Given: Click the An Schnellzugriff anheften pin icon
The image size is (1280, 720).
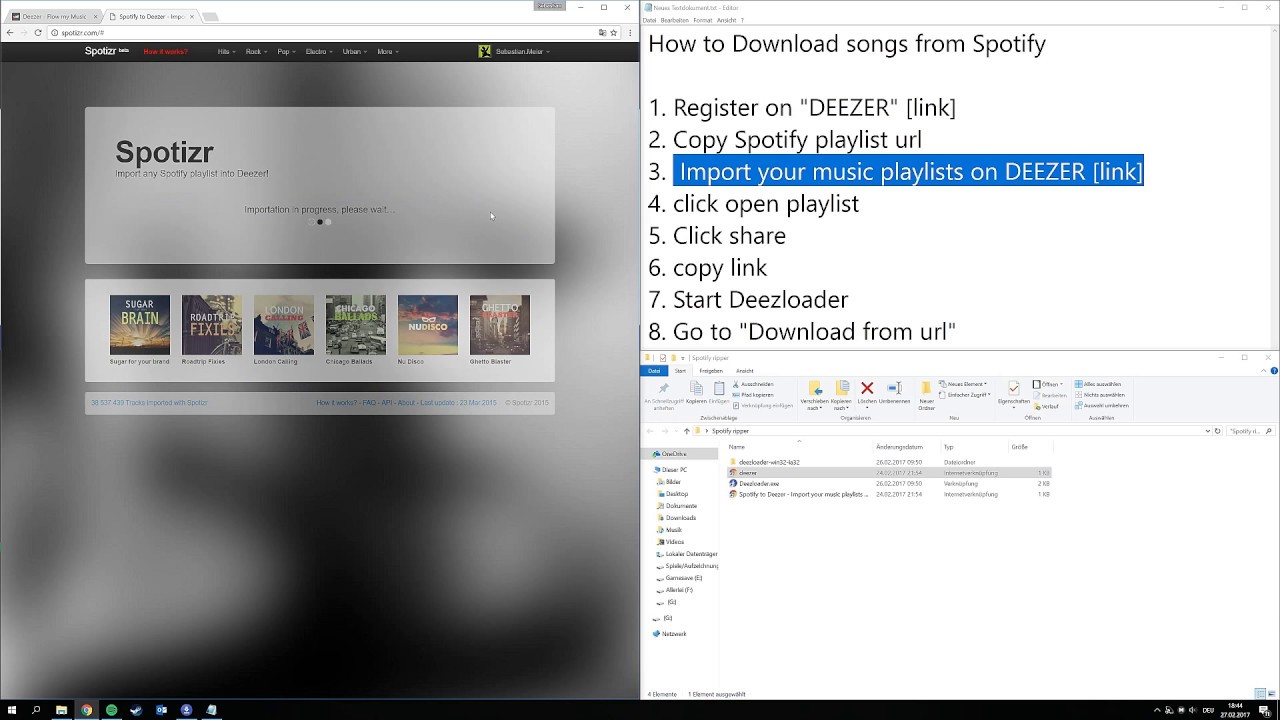Looking at the screenshot, I should [x=663, y=388].
